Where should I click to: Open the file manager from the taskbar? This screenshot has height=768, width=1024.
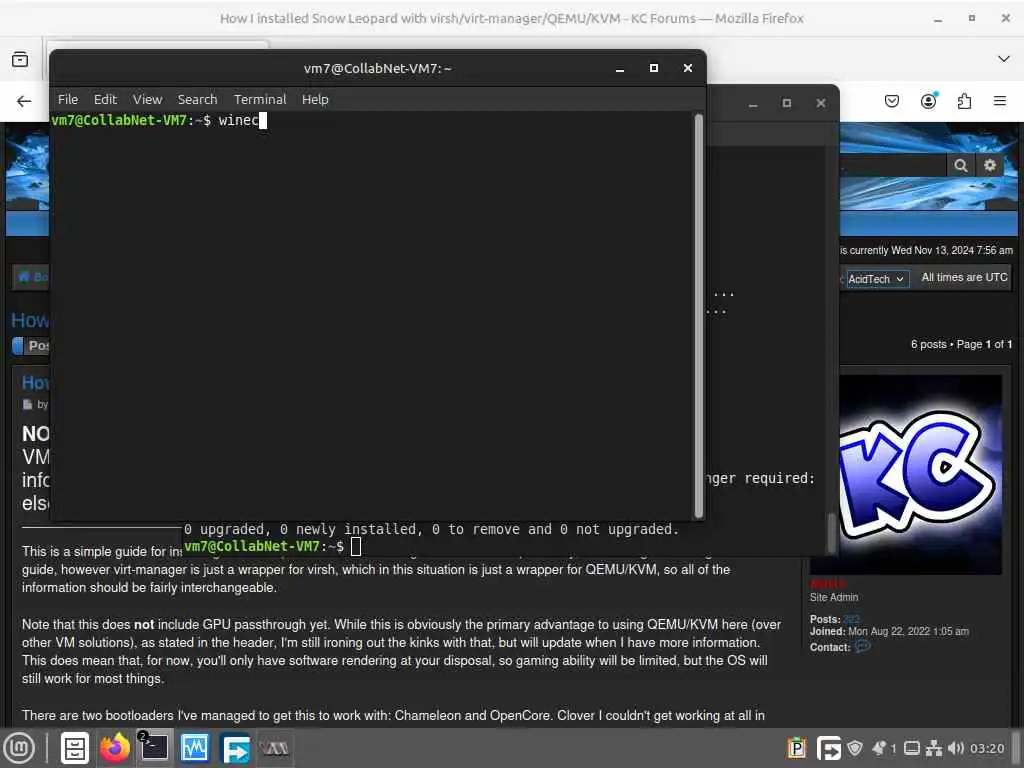[74, 748]
